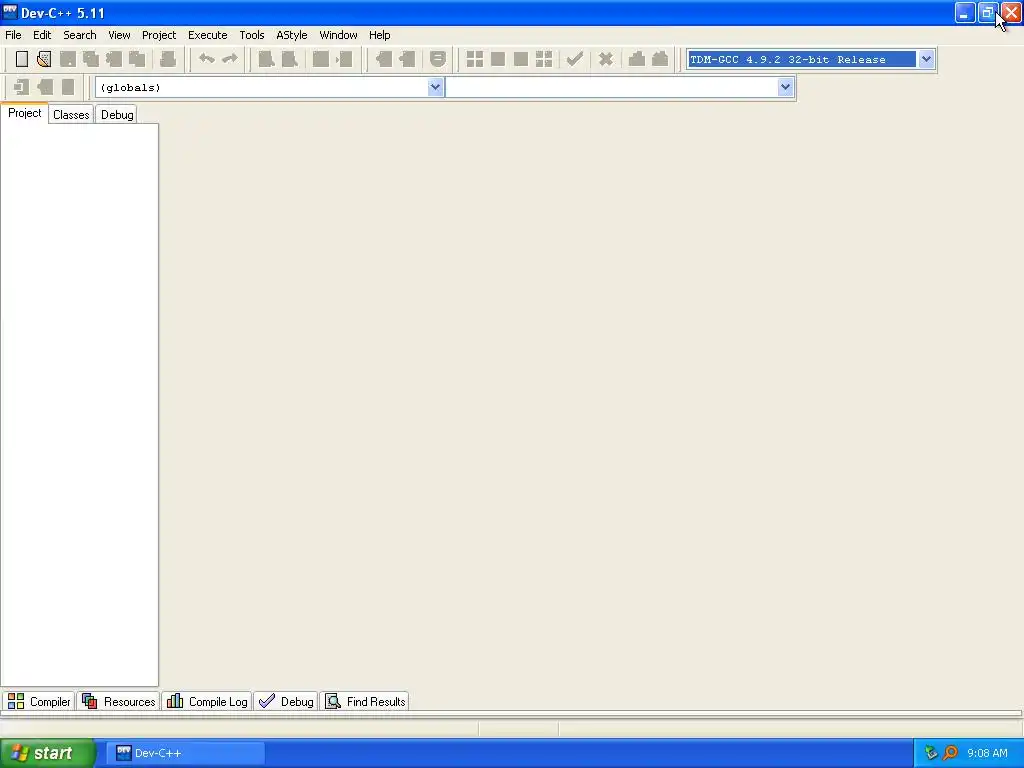Click the Insert icon on second toolbar row
Viewport: 1024px width, 768px height.
pos(21,87)
